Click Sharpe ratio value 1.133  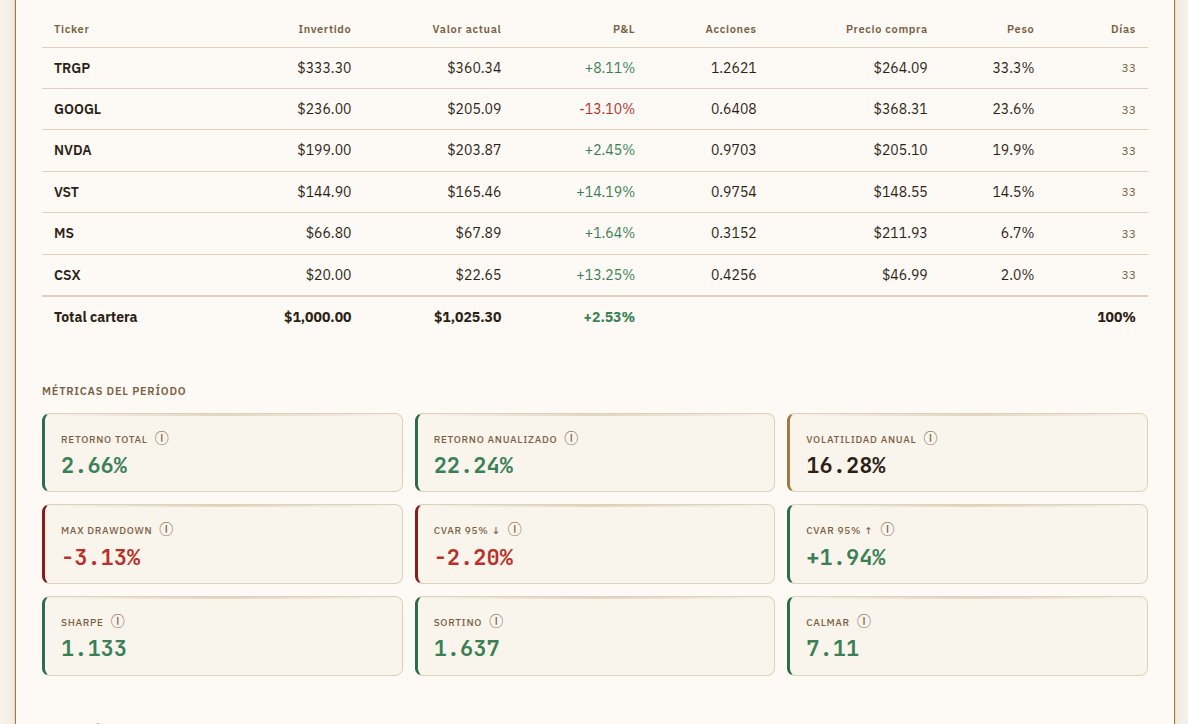click(x=94, y=648)
